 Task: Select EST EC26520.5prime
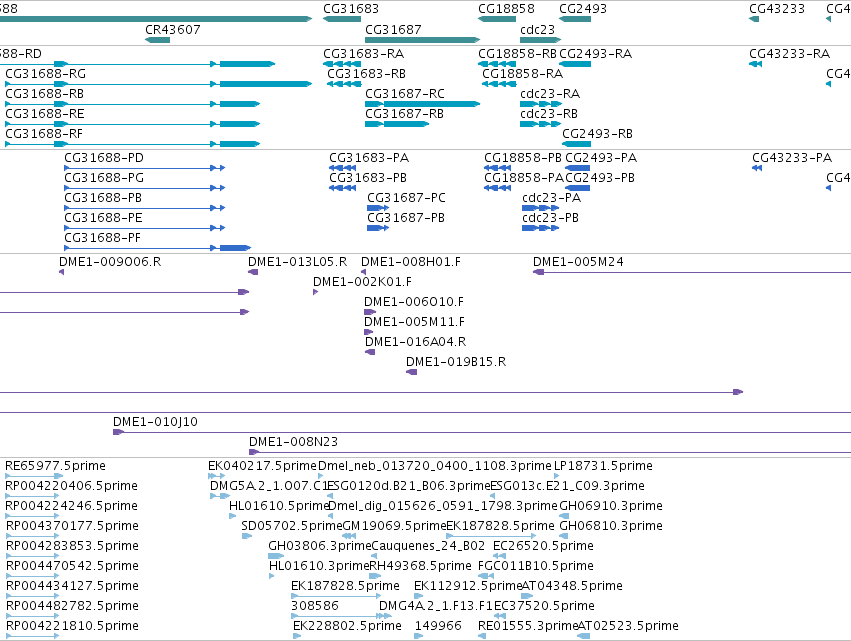coord(543,545)
